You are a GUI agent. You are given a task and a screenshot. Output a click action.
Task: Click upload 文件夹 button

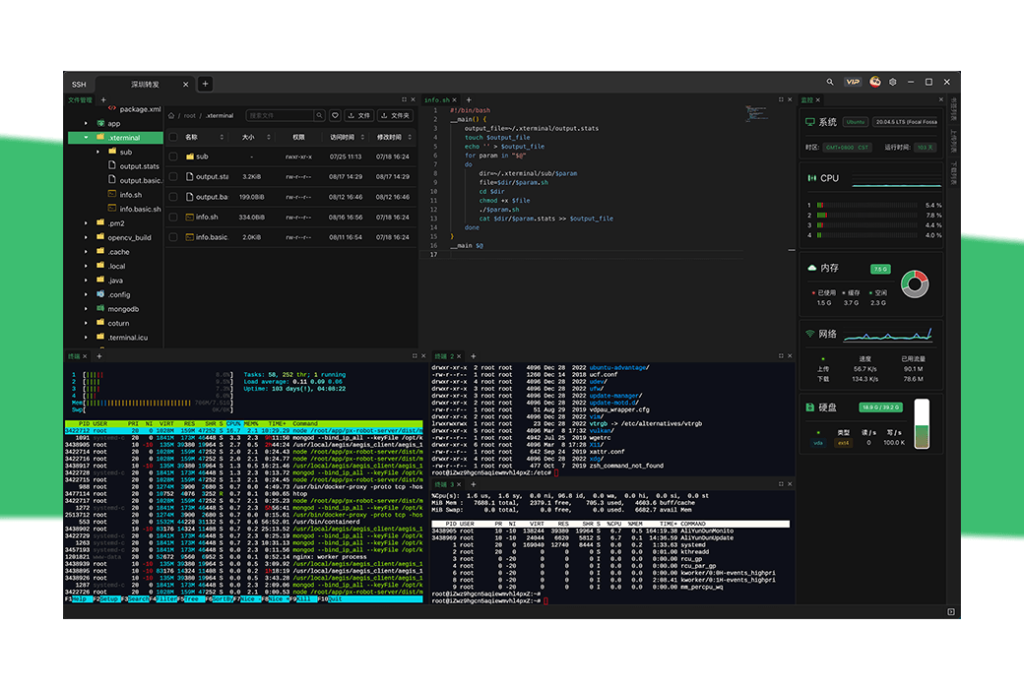tap(396, 116)
